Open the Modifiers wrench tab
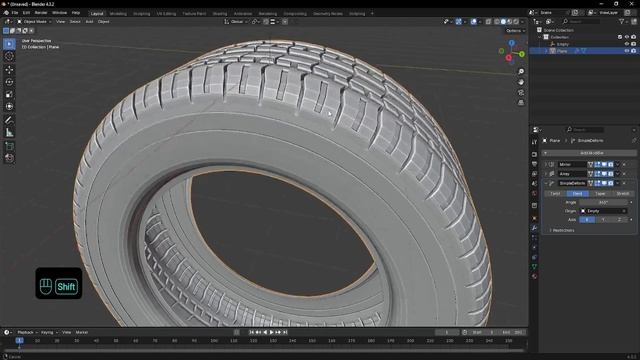The image size is (640, 360). point(534,228)
